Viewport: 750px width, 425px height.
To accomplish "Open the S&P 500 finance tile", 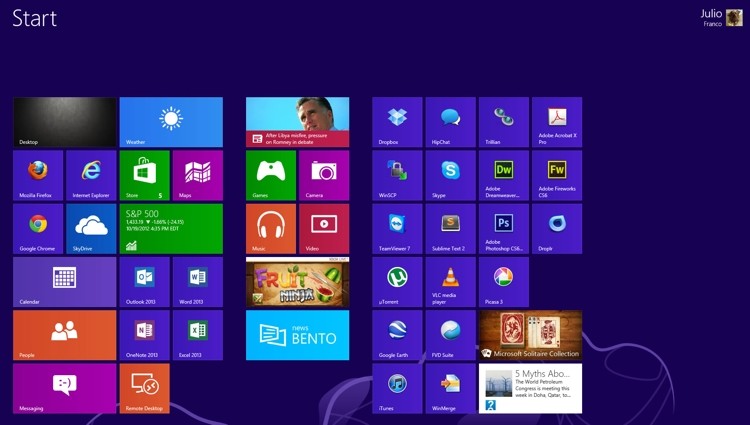I will click(171, 229).
